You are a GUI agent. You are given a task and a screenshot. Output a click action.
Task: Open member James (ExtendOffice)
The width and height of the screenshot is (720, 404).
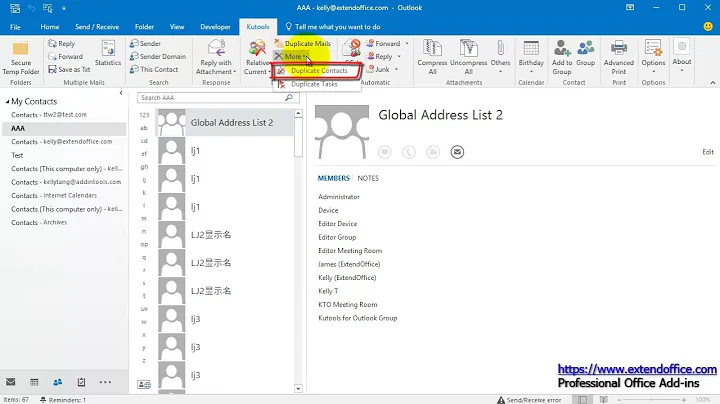pos(349,264)
